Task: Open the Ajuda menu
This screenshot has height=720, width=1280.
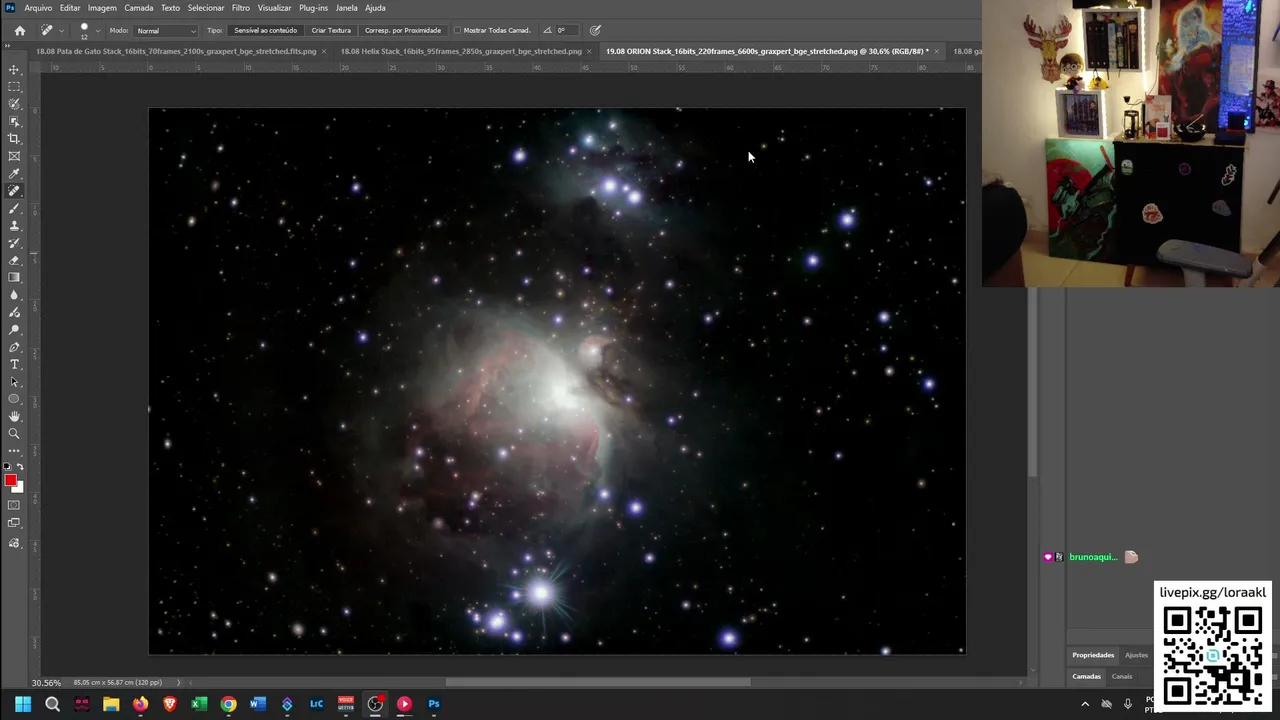Action: [x=375, y=8]
